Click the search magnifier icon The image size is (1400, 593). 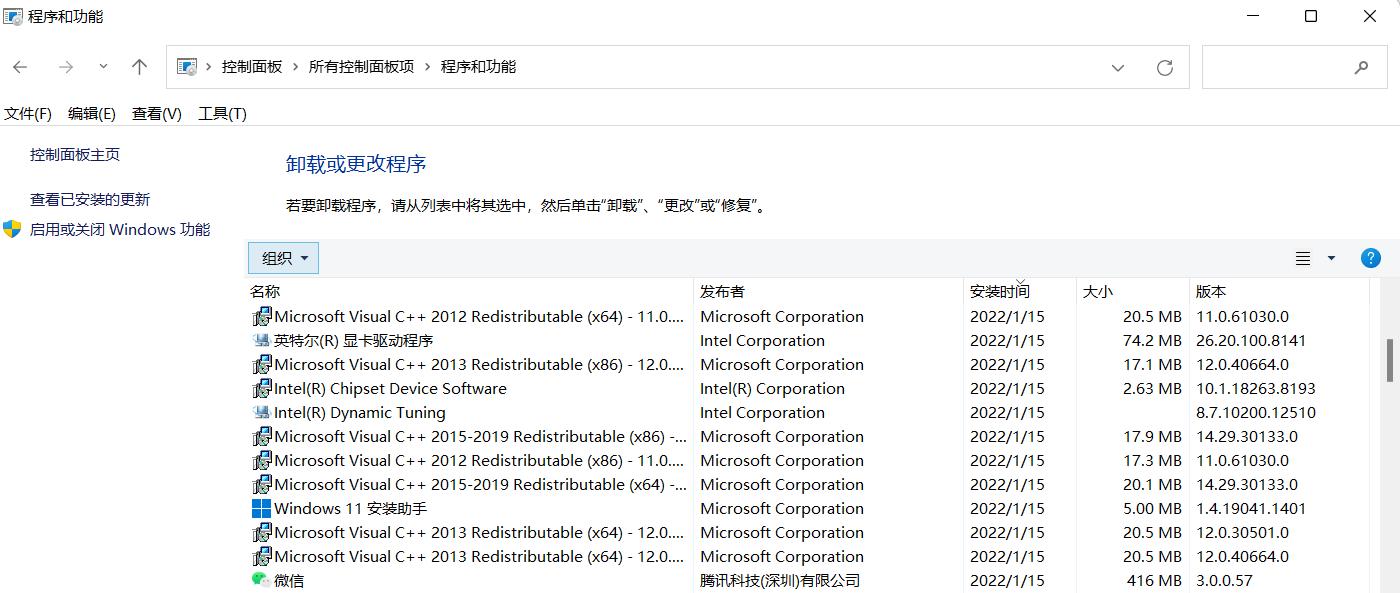tap(1361, 67)
